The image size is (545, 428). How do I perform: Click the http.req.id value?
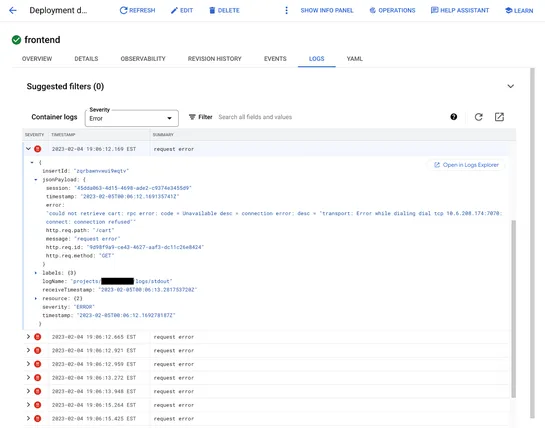[145, 247]
